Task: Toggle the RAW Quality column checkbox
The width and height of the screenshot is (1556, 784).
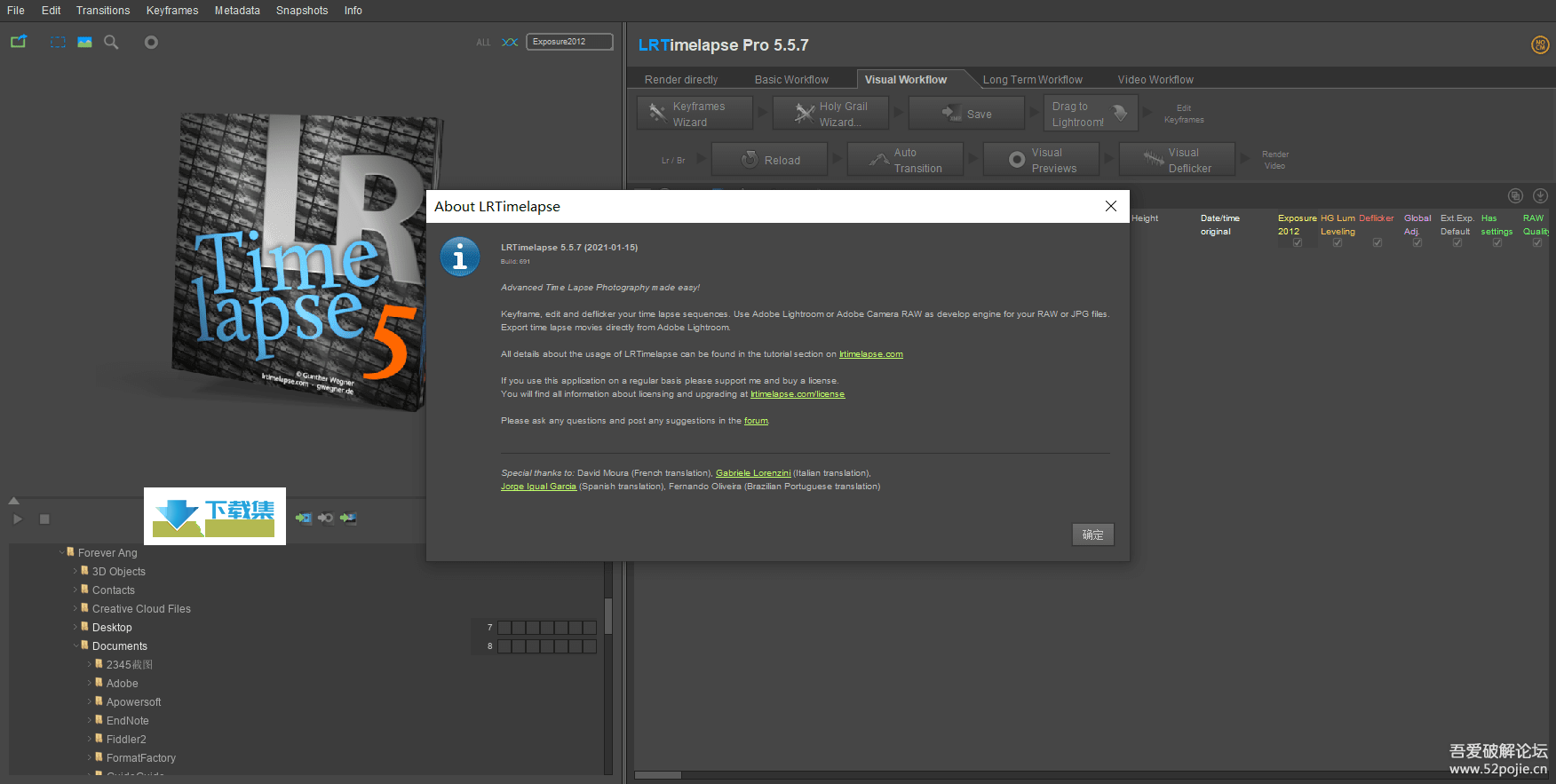Action: (x=1537, y=242)
